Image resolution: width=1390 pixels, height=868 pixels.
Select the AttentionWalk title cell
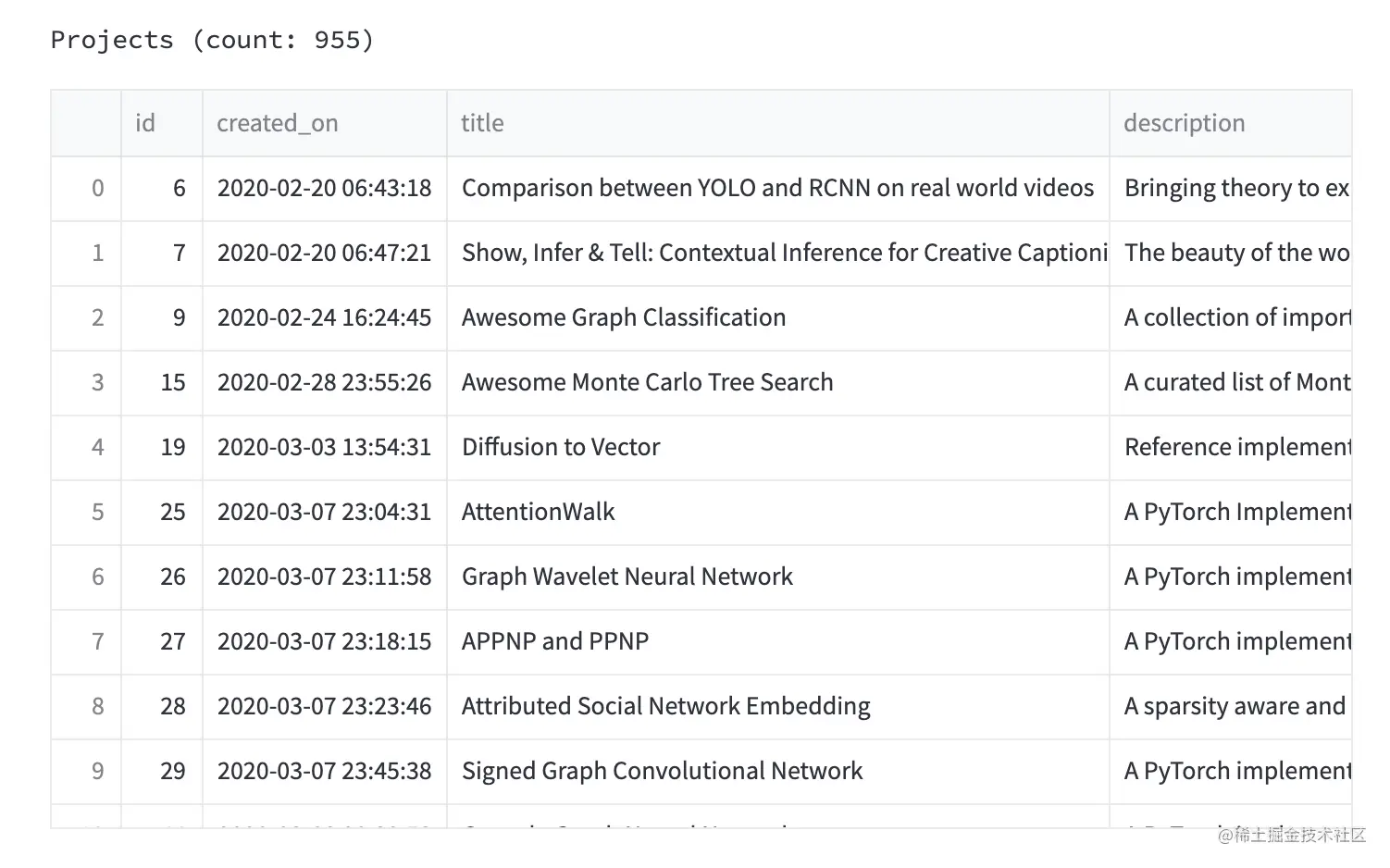(x=538, y=512)
